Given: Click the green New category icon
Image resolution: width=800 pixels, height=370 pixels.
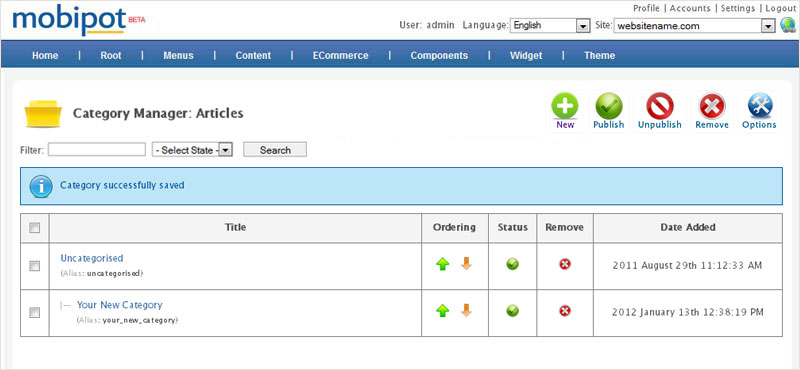Looking at the screenshot, I should (x=565, y=106).
